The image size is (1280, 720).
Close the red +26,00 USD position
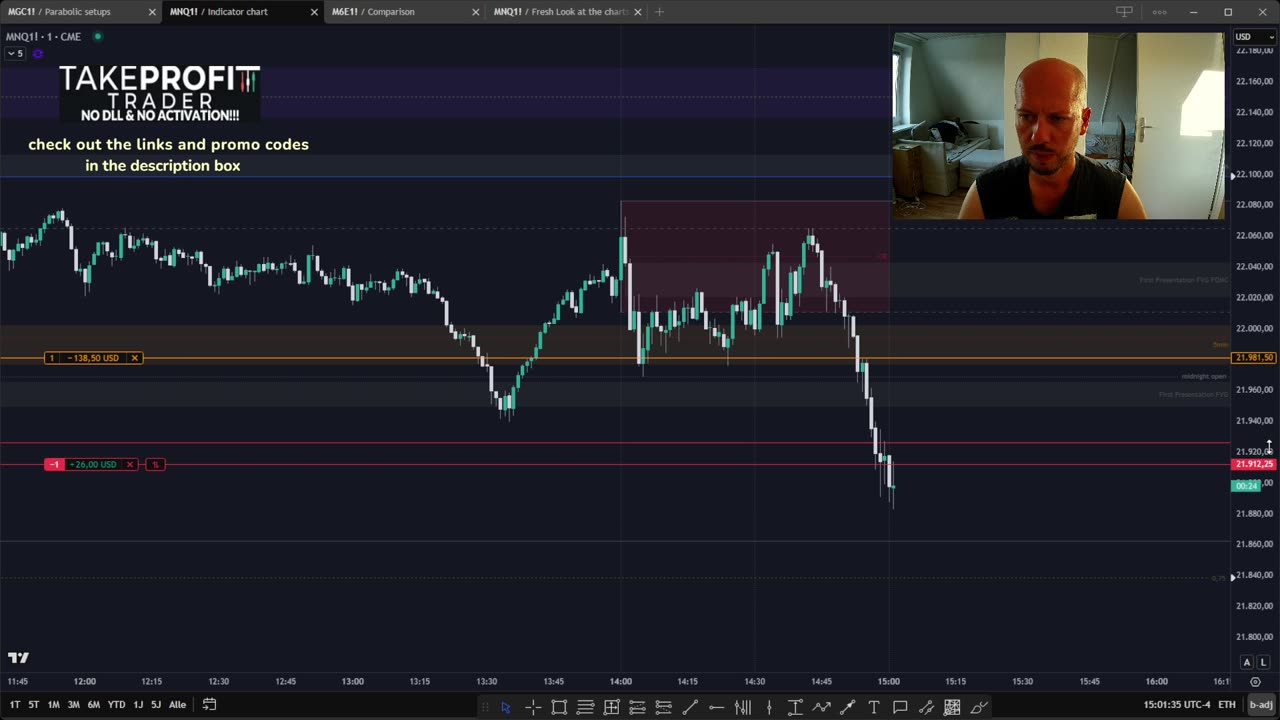(130, 464)
